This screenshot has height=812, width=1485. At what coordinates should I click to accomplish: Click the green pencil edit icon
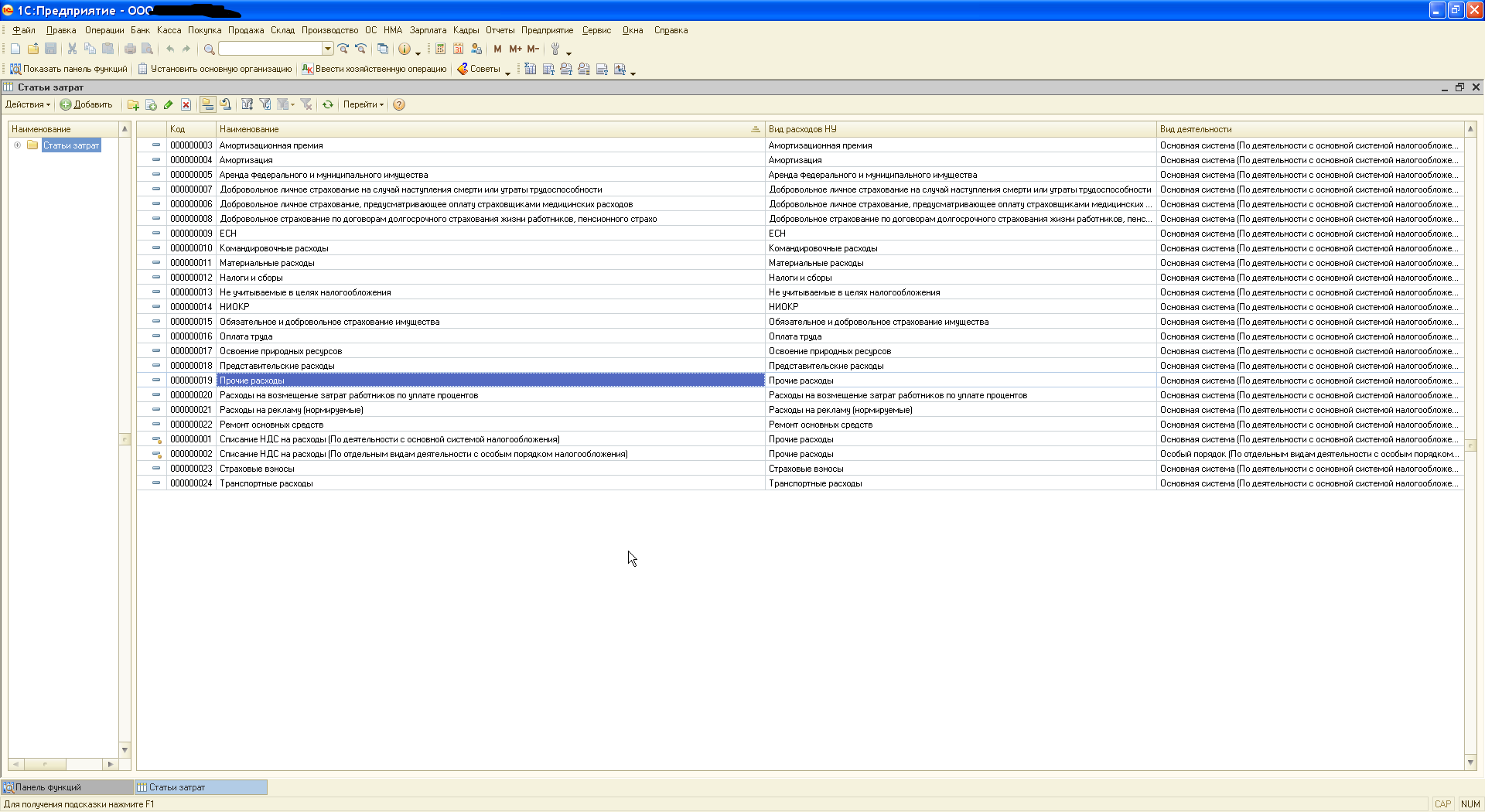click(168, 105)
